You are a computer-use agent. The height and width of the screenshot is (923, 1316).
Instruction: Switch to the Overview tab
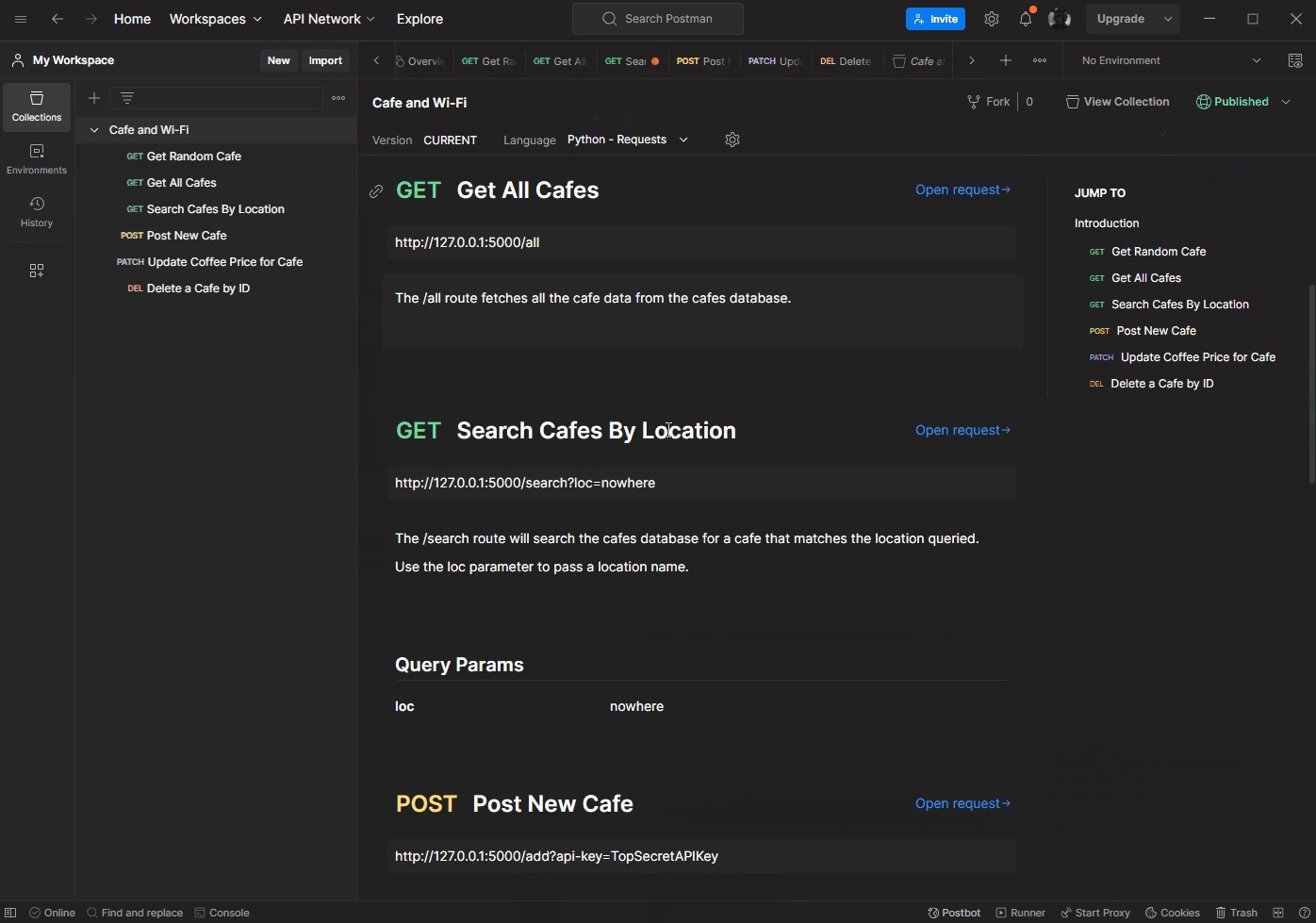(419, 61)
